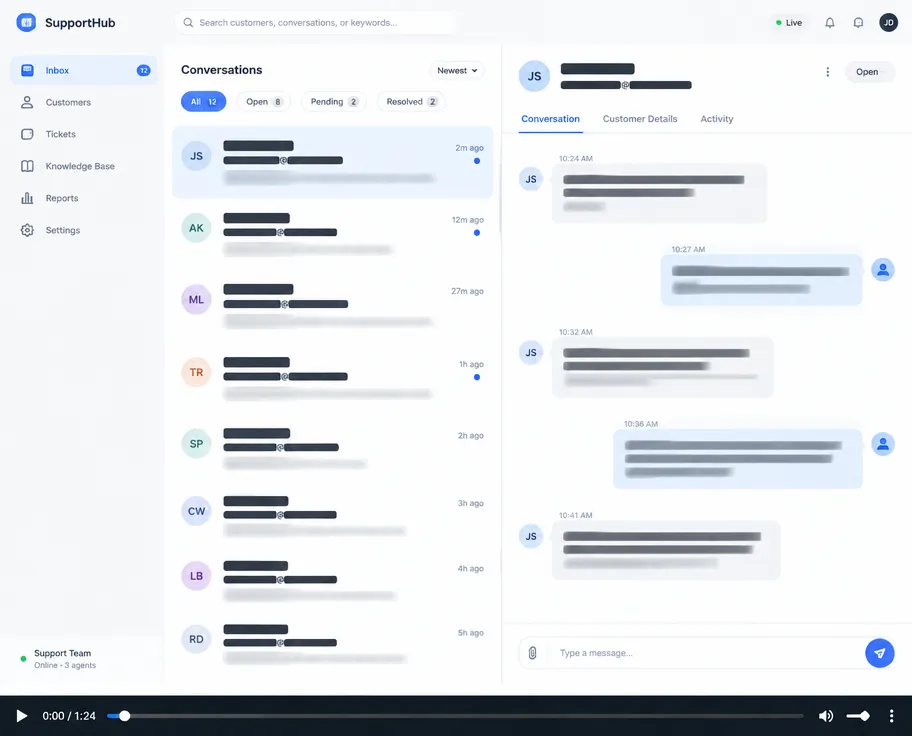
Task: Adjust the volume slider
Action: 858,716
